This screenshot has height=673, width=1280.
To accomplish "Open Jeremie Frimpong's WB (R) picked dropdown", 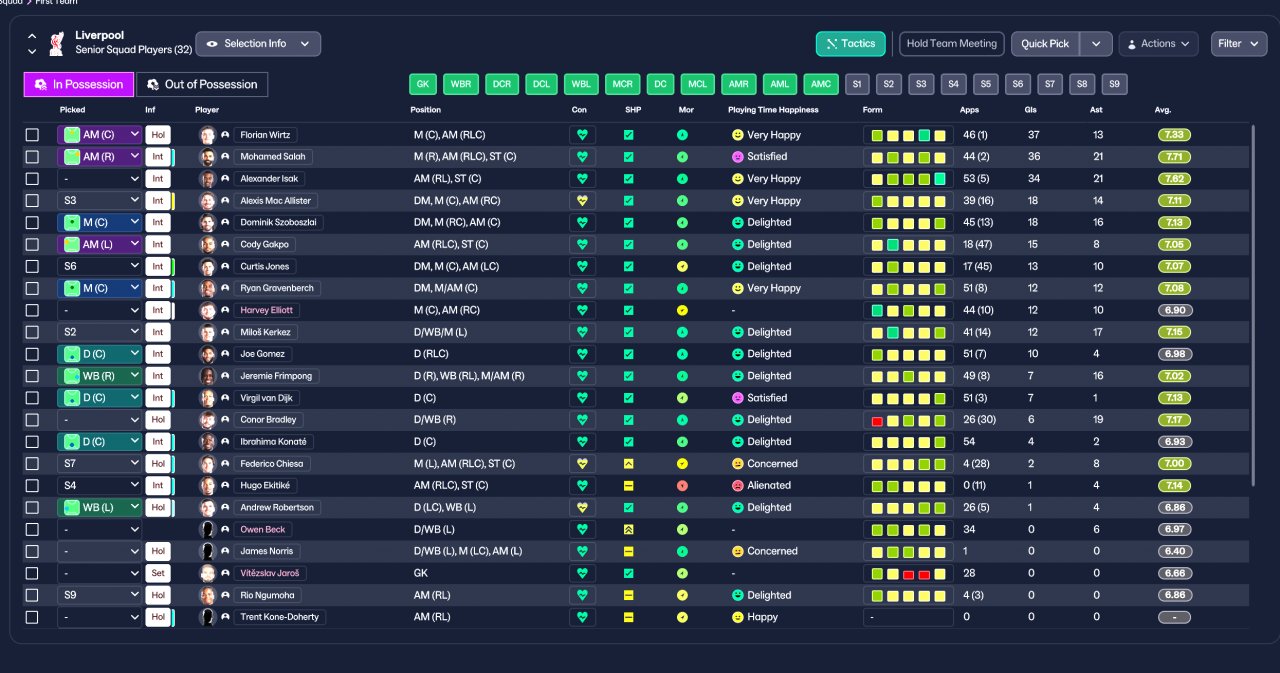I will coord(100,376).
